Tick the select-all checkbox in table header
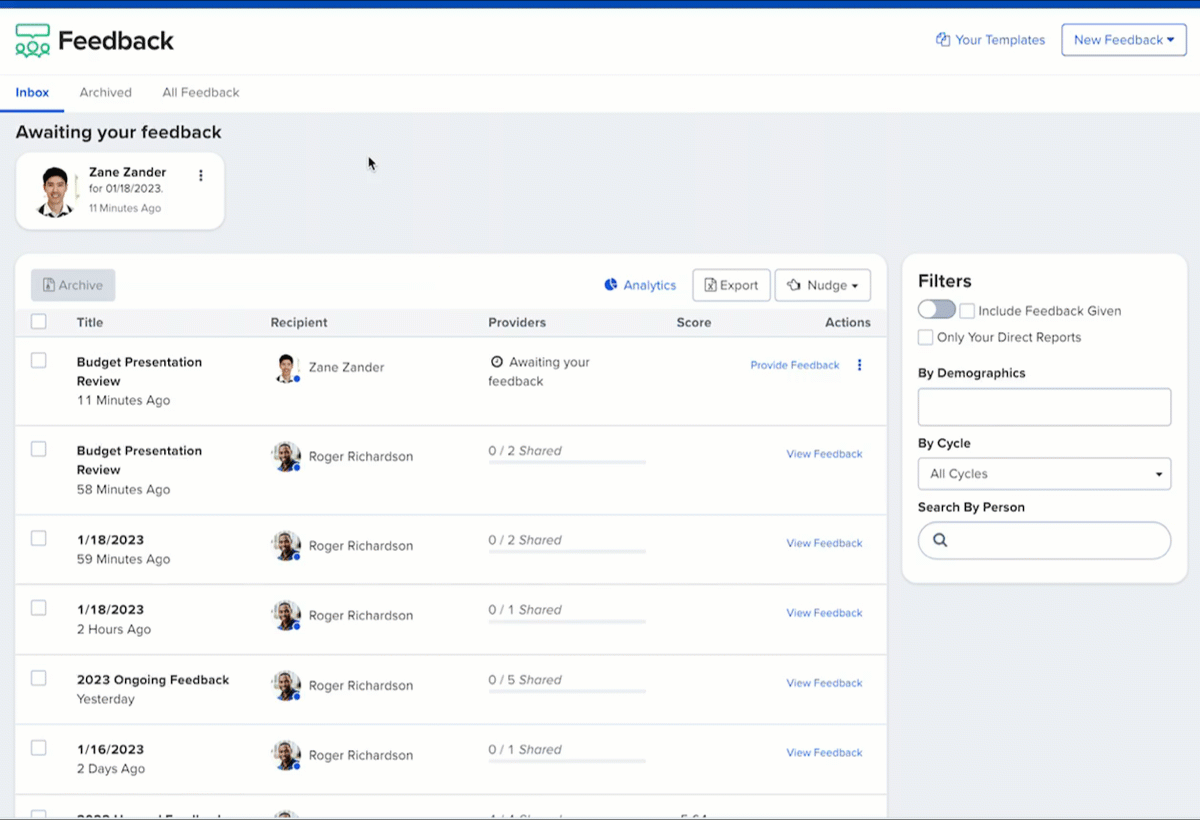 click(x=38, y=322)
